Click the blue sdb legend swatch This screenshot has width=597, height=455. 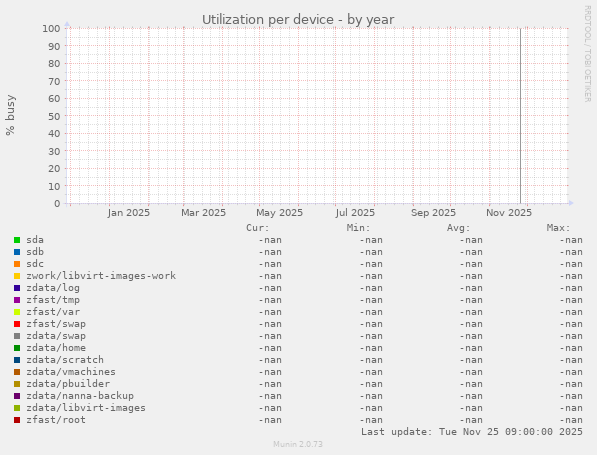coord(17,252)
